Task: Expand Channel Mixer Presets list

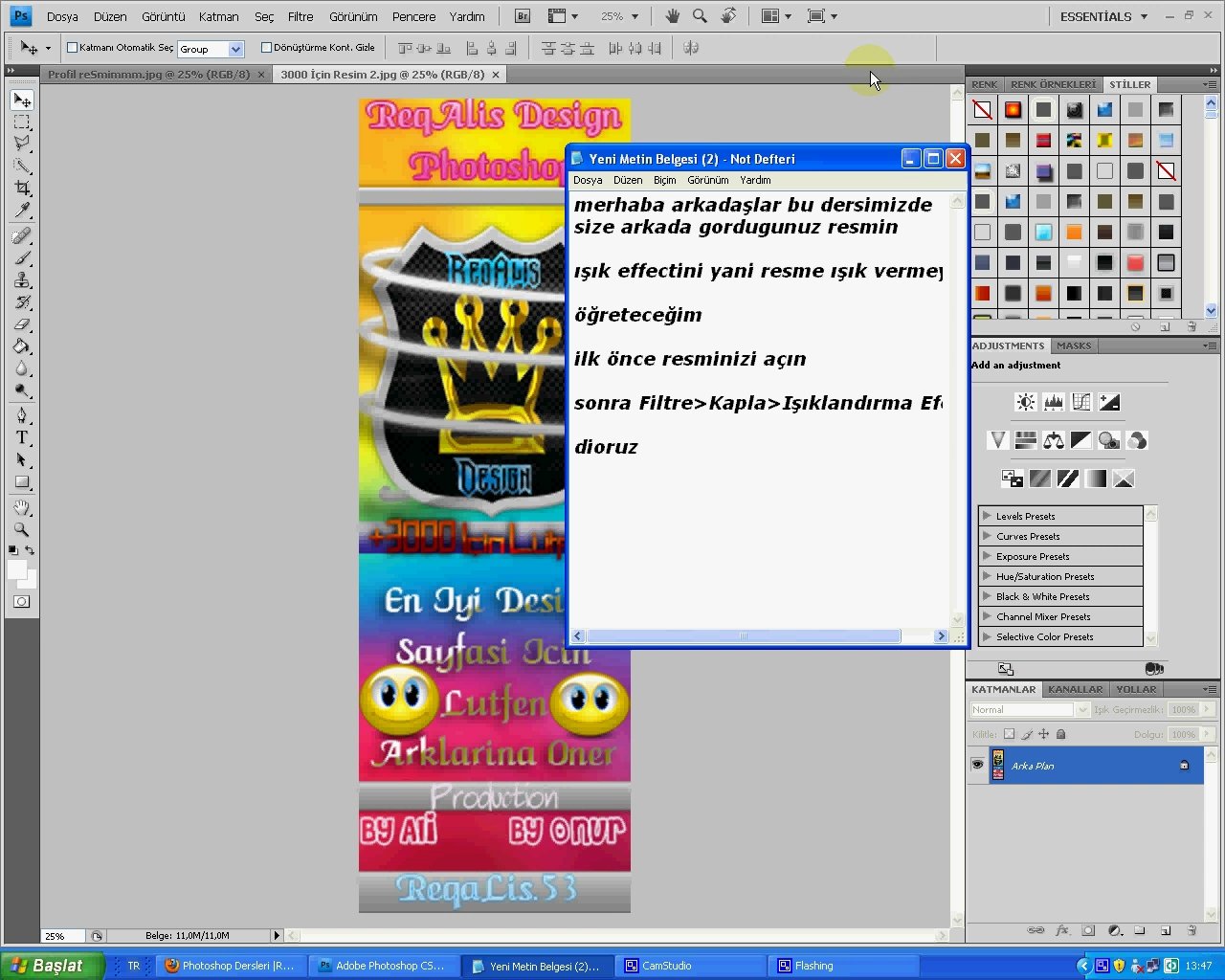Action: pyautogui.click(x=987, y=616)
